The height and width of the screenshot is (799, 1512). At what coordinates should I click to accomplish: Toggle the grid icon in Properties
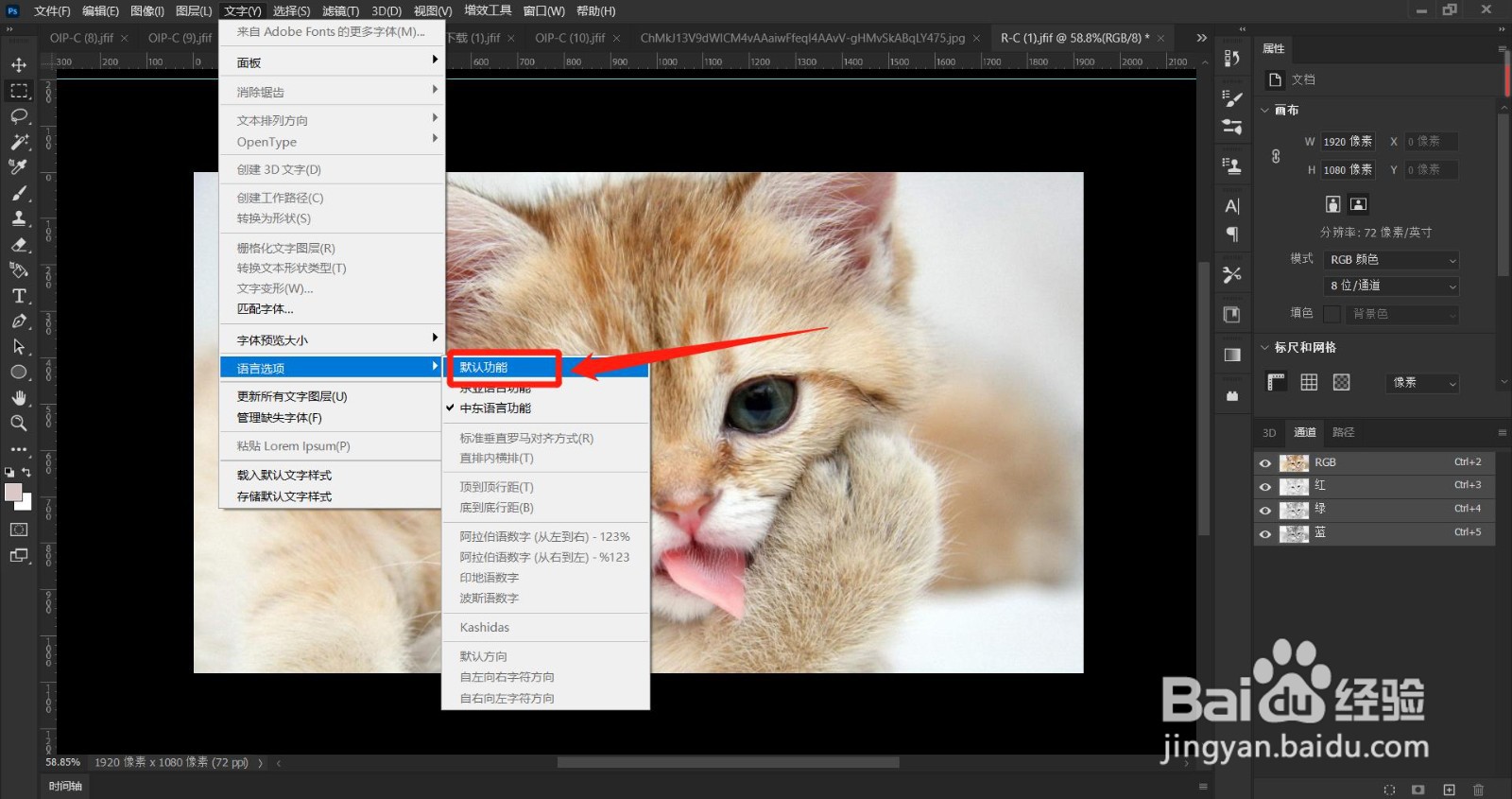click(1309, 382)
